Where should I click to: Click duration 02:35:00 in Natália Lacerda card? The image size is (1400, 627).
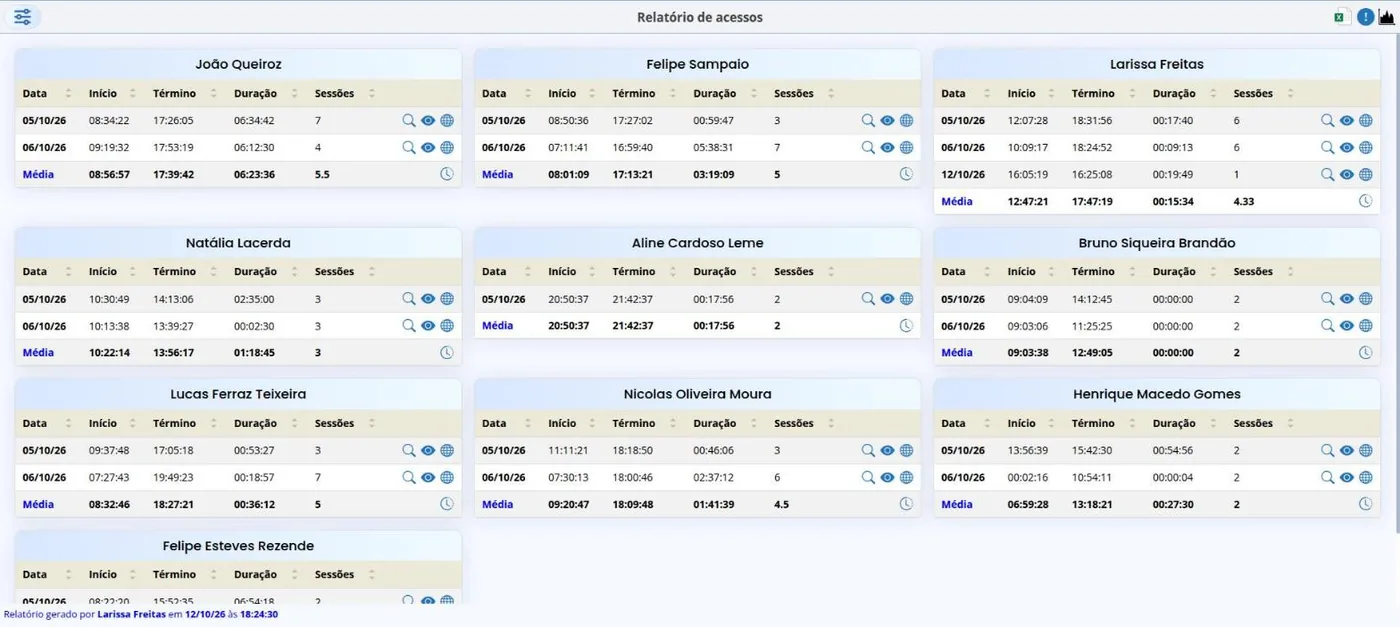254,298
